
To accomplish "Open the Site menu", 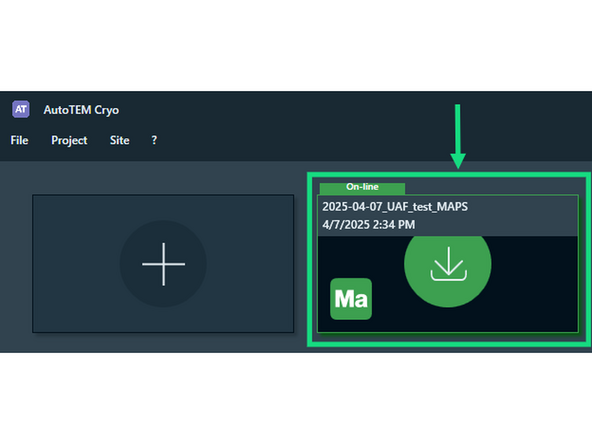I will pyautogui.click(x=119, y=140).
